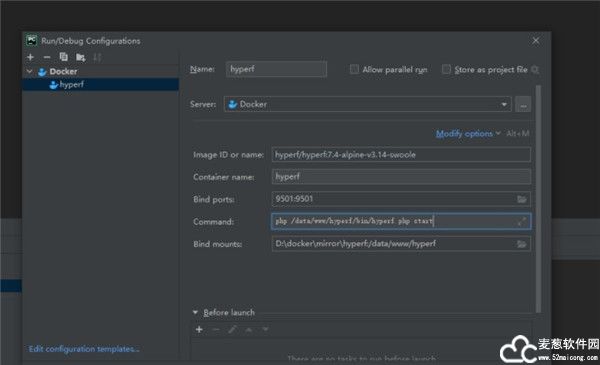Open bind mounts browse icon
Viewport: 600px width, 365px height.
(x=522, y=244)
